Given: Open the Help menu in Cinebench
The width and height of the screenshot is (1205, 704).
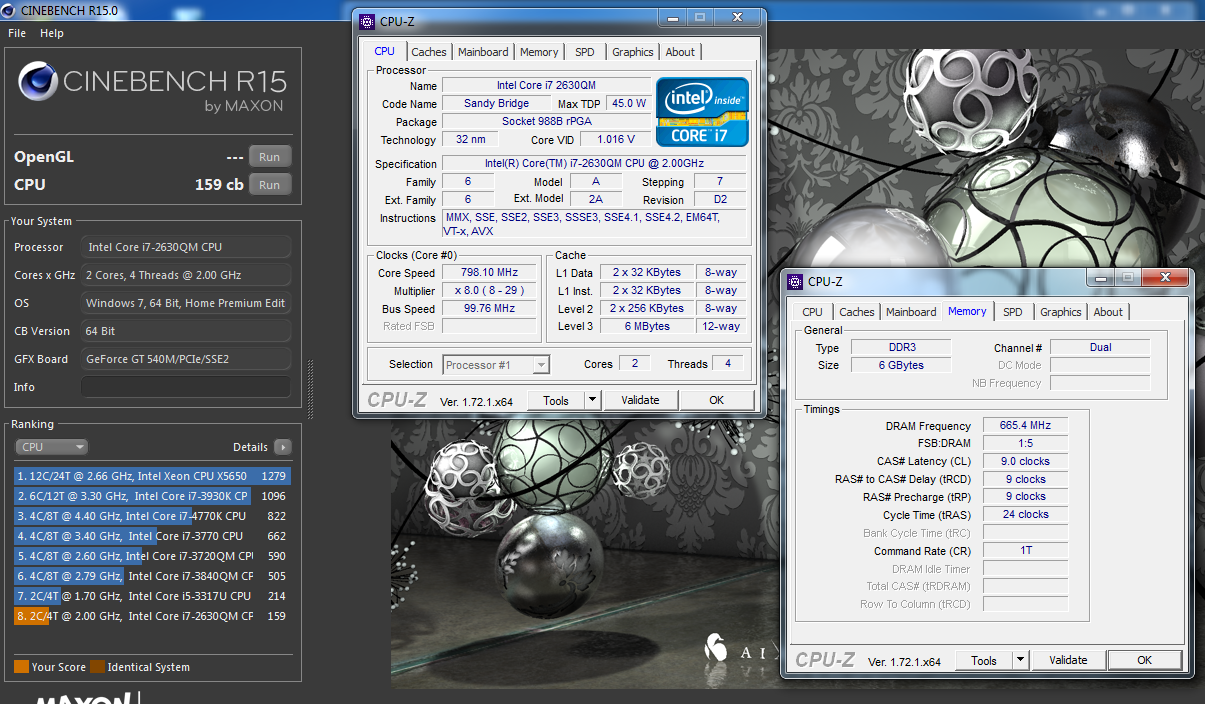Looking at the screenshot, I should pos(52,33).
